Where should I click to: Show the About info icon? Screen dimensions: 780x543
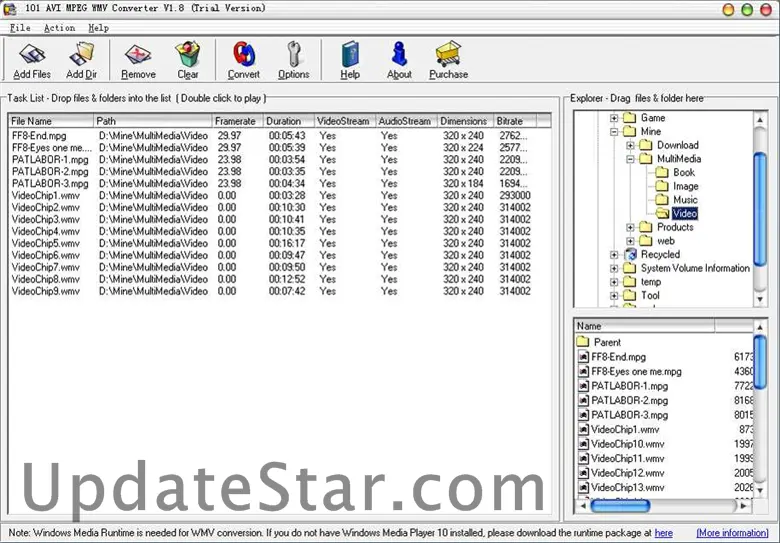click(x=399, y=61)
